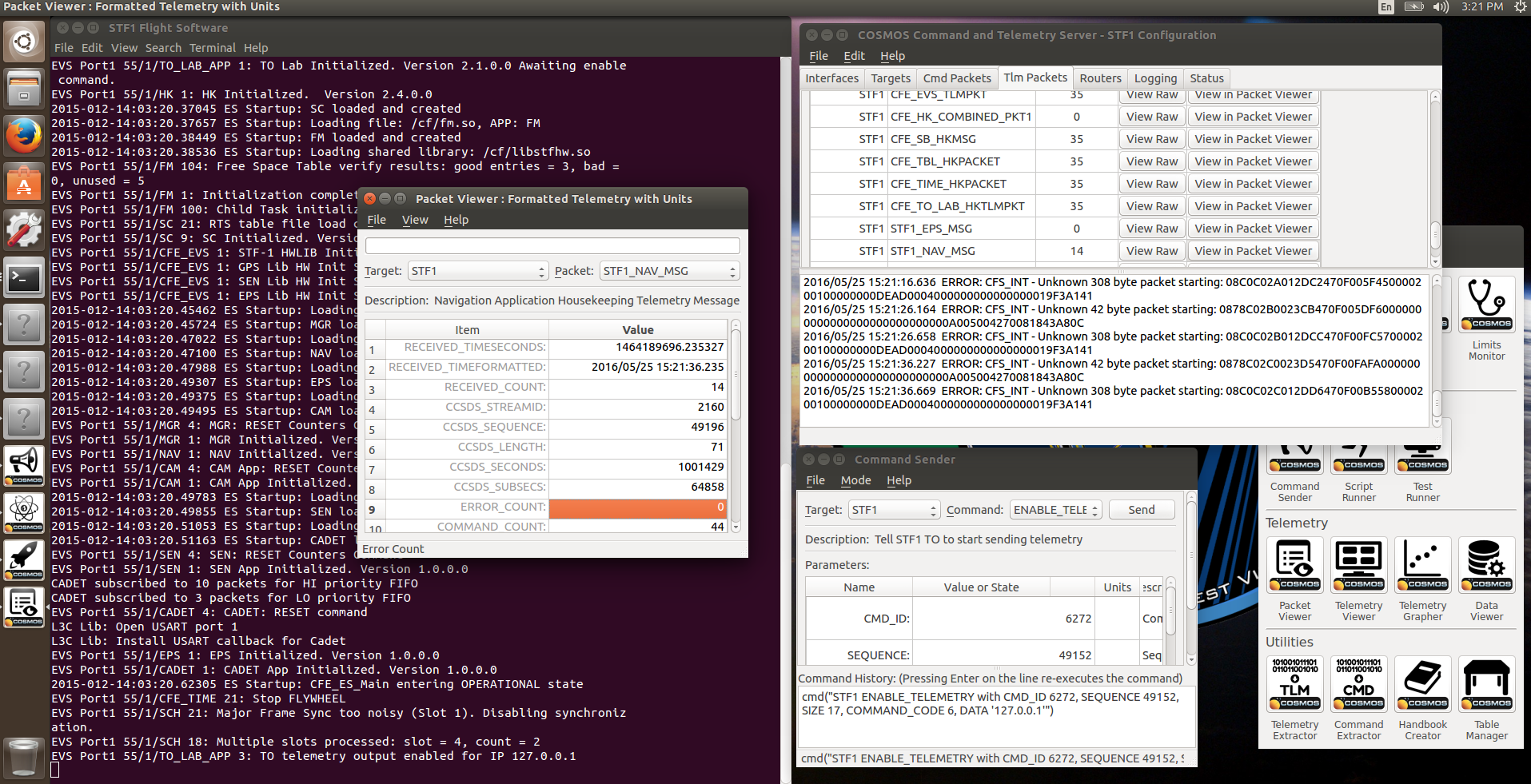
Task: Open Limits Monitor in COSMOS launcher
Action: [1486, 304]
